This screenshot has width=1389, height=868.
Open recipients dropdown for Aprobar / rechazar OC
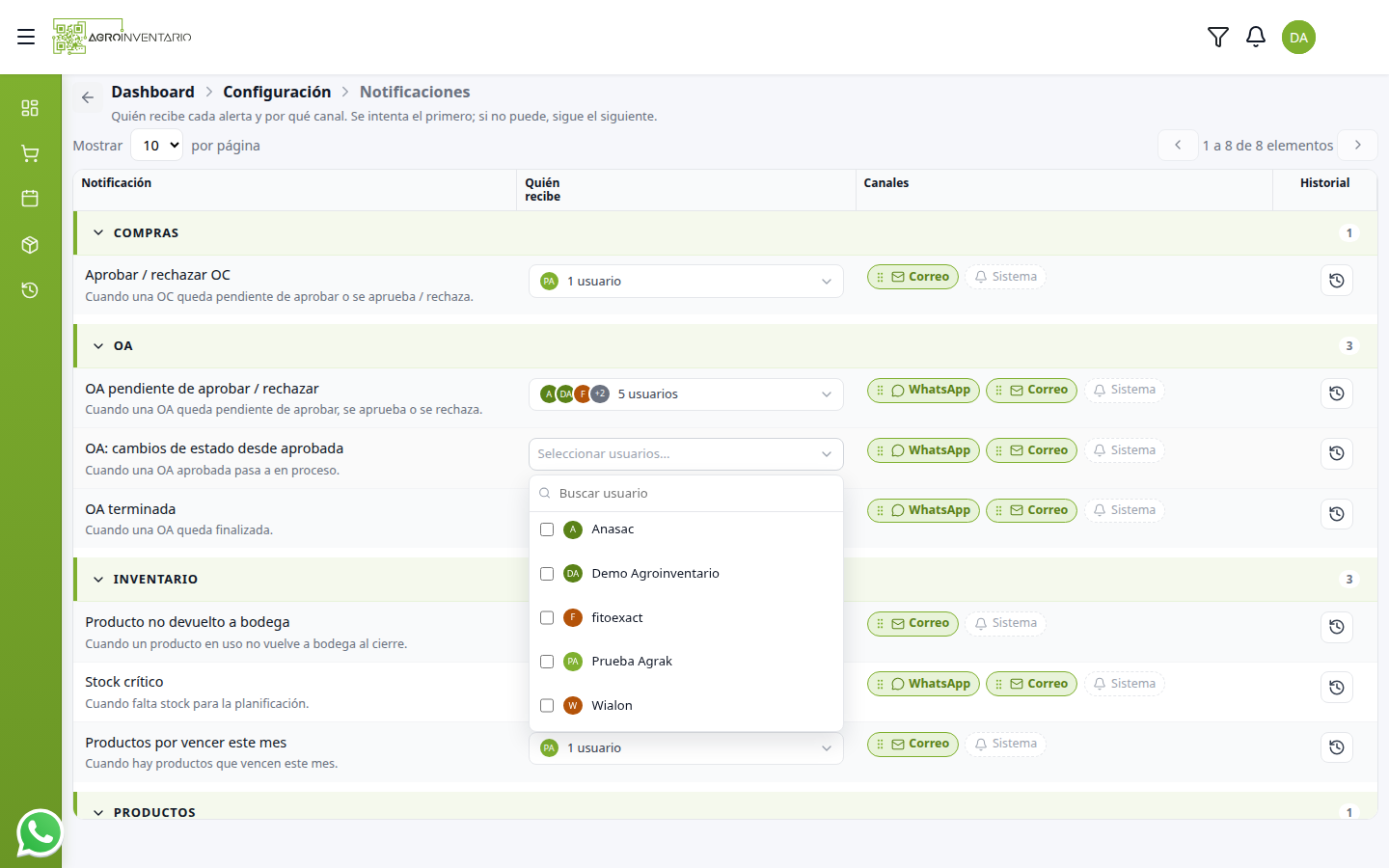click(x=686, y=282)
